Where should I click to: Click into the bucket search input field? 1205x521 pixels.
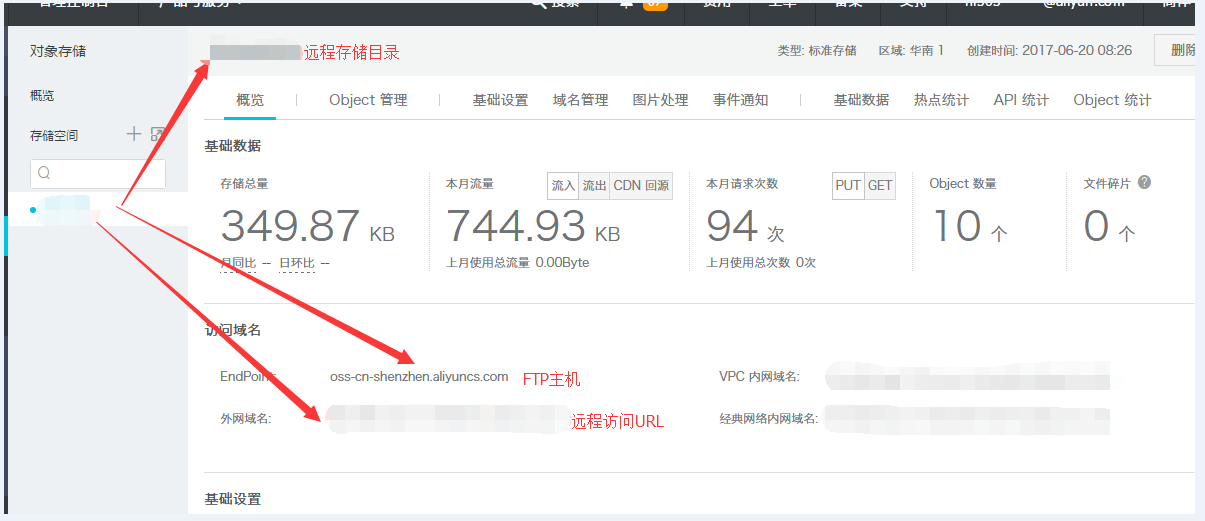point(105,173)
